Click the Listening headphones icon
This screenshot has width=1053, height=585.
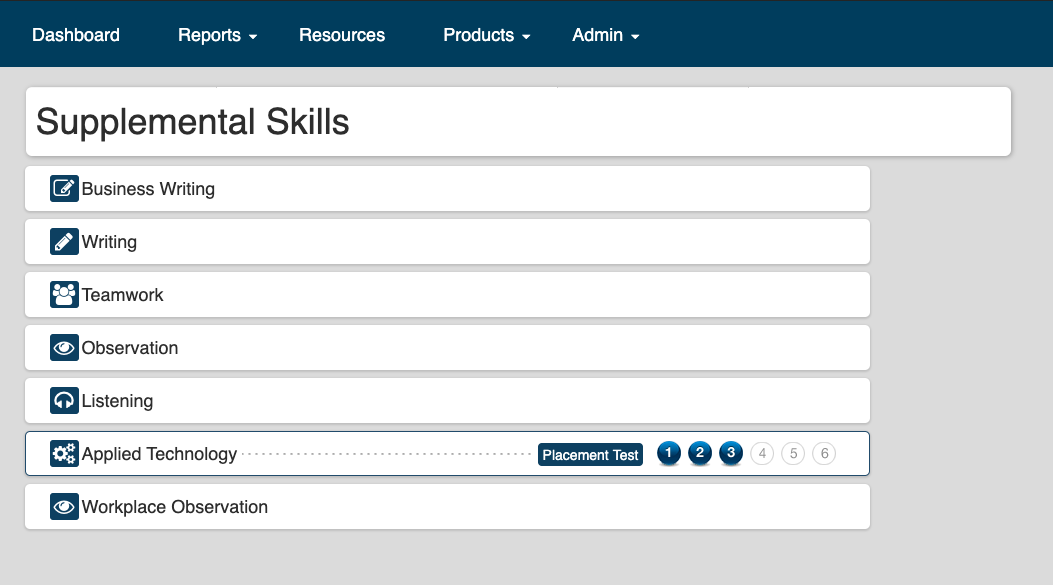tap(64, 401)
